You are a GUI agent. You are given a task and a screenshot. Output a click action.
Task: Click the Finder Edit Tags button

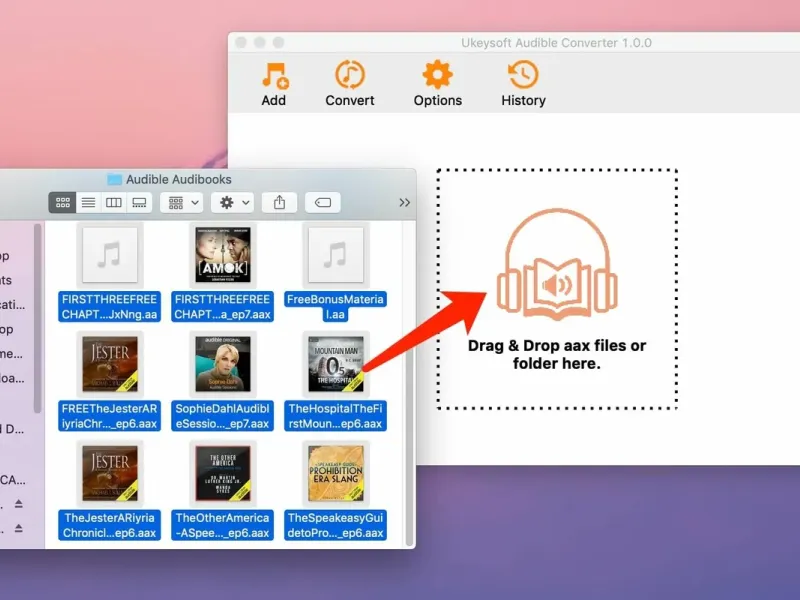tap(323, 203)
